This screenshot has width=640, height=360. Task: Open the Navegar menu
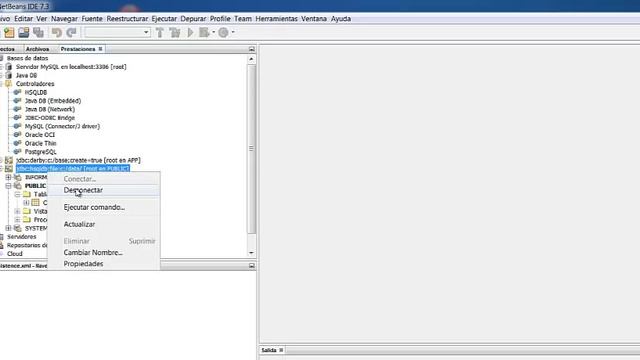tap(64, 19)
